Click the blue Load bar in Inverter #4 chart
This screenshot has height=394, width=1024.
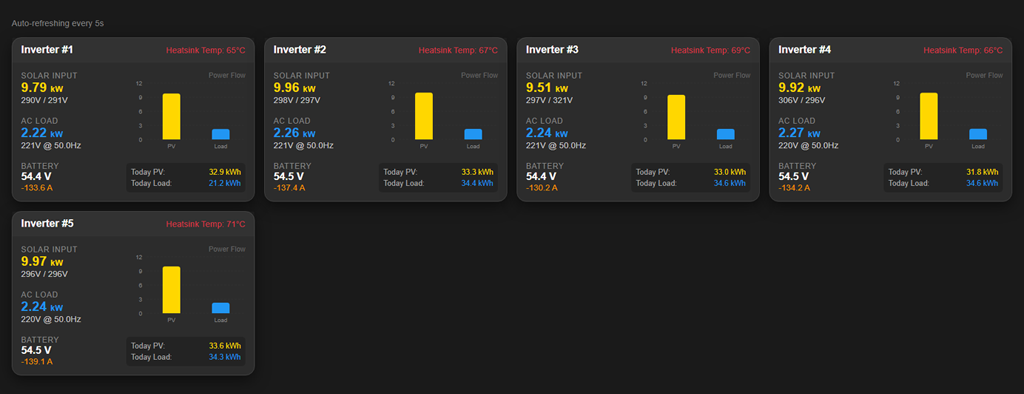point(978,135)
